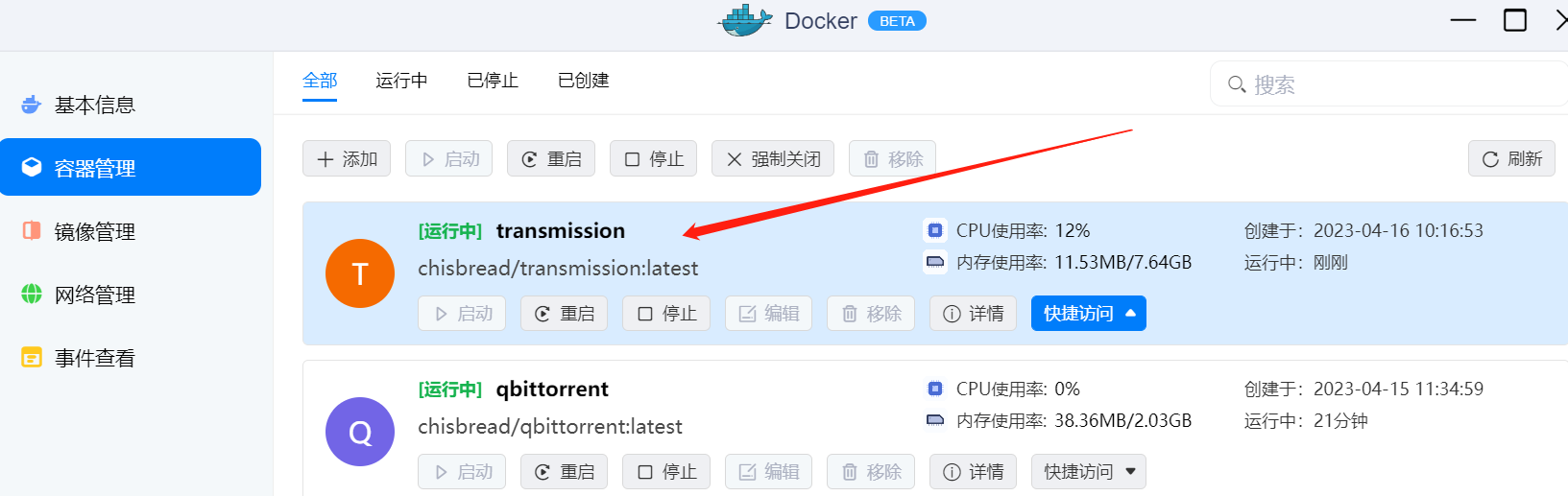Stop the qbittorrent container with 停止
The height and width of the screenshot is (496, 1568).
(666, 471)
